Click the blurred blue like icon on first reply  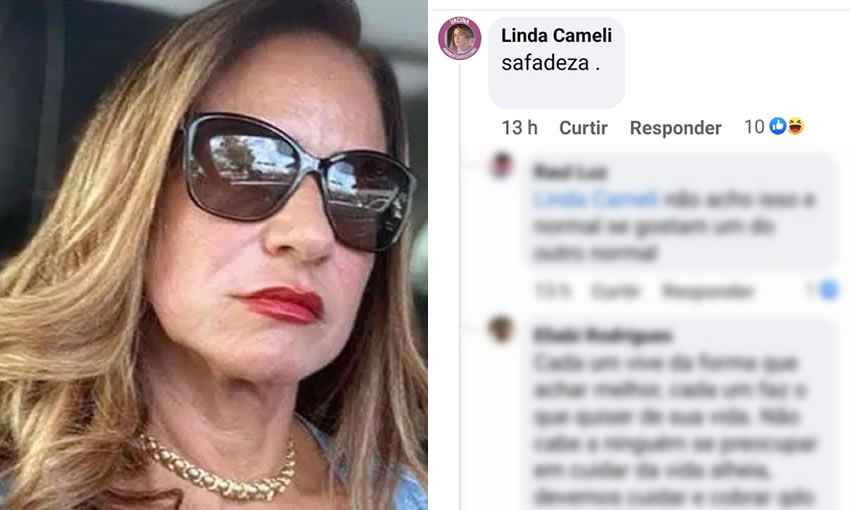click(x=829, y=290)
